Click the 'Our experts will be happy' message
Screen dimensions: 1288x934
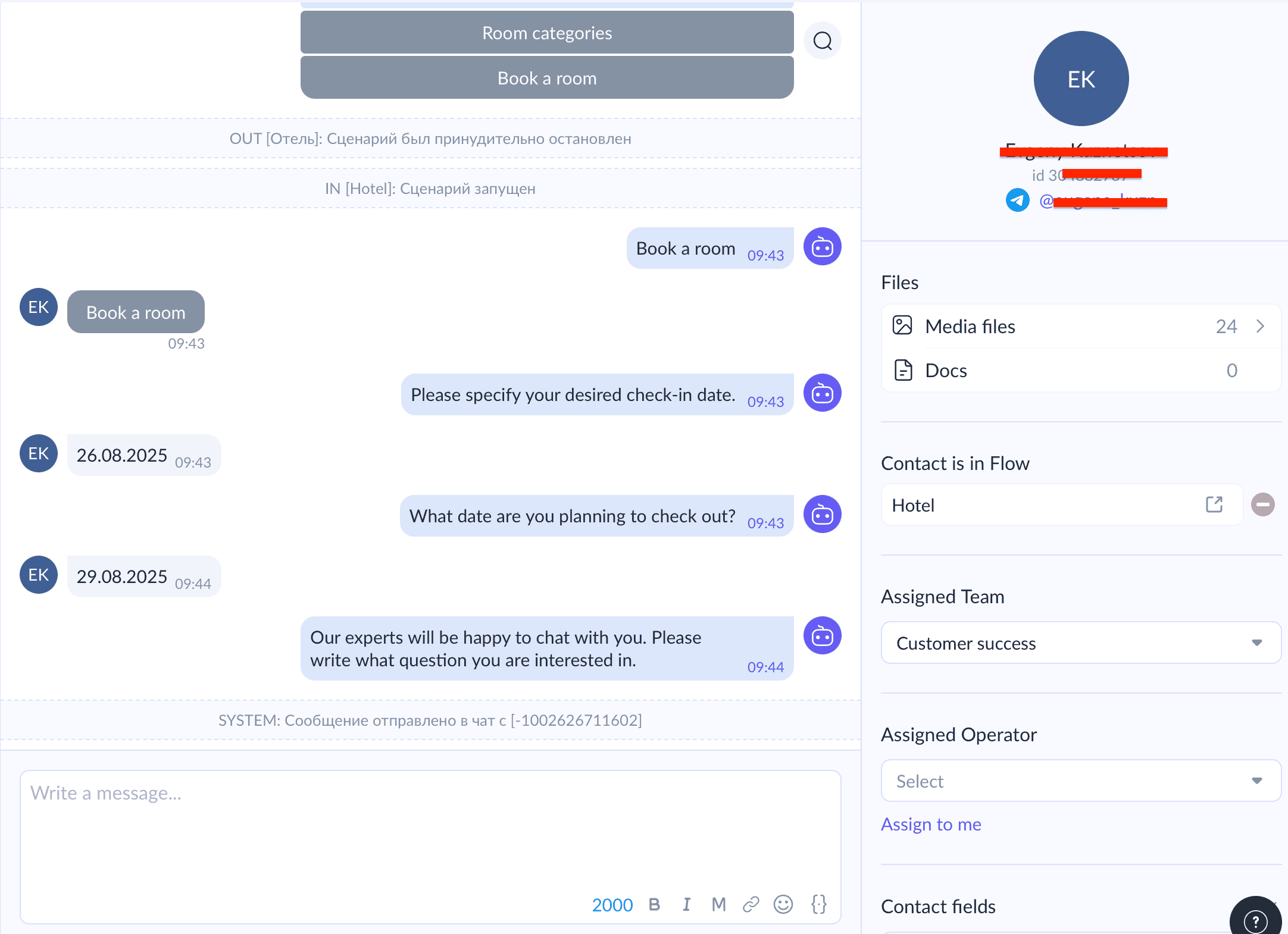547,648
